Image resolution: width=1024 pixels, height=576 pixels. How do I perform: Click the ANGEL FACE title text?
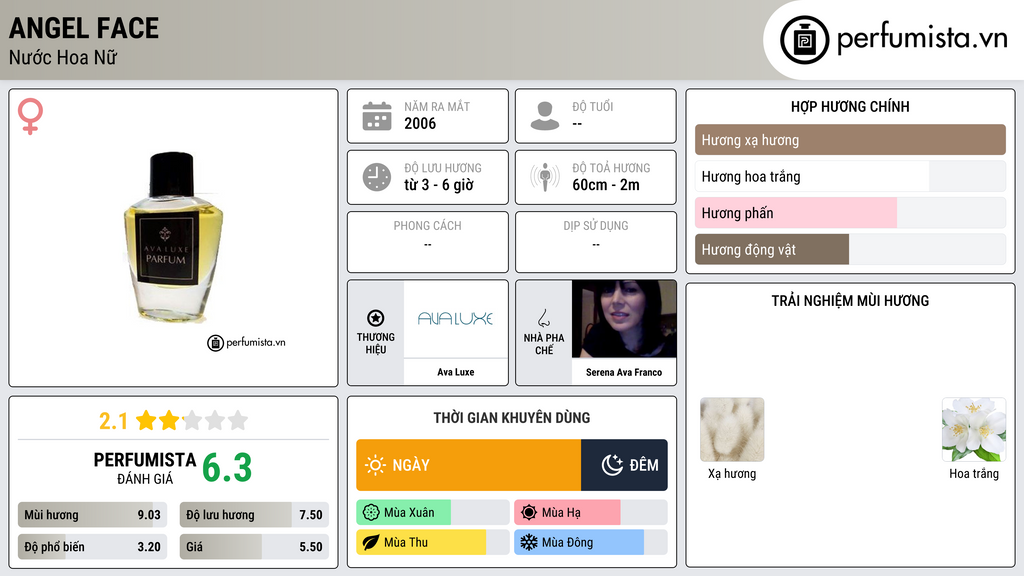click(x=84, y=28)
